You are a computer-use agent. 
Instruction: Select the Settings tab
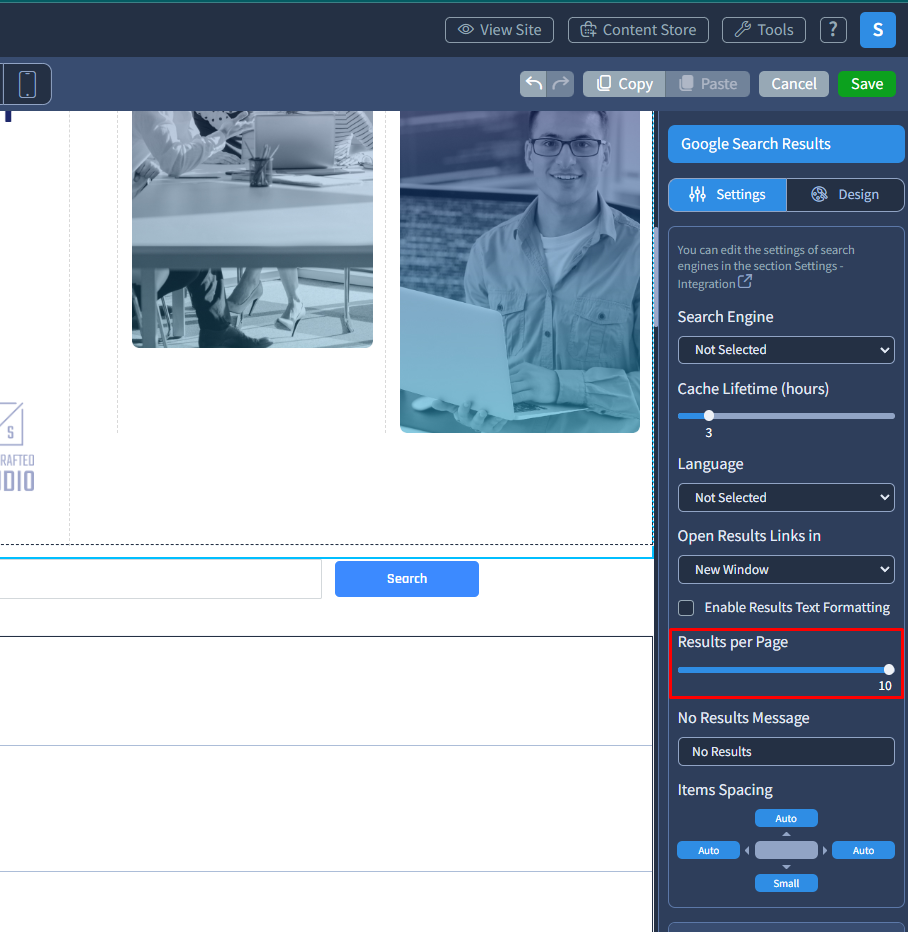pos(727,195)
